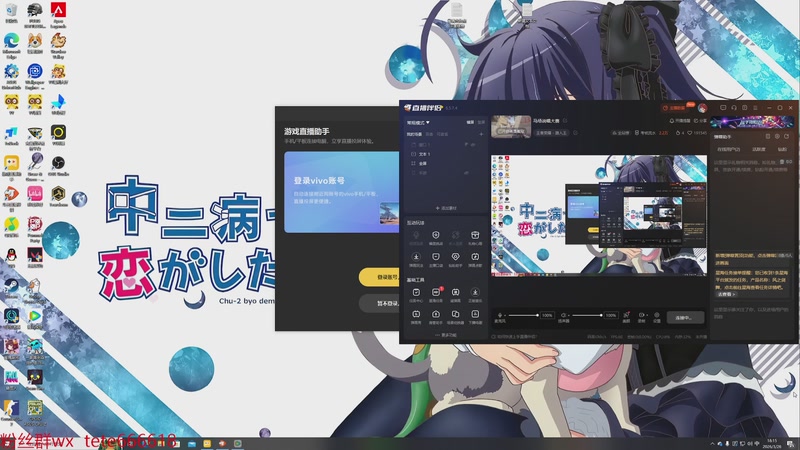Open the 画质 quality icon beside volume controls
The height and width of the screenshot is (450, 800).
(x=627, y=315)
